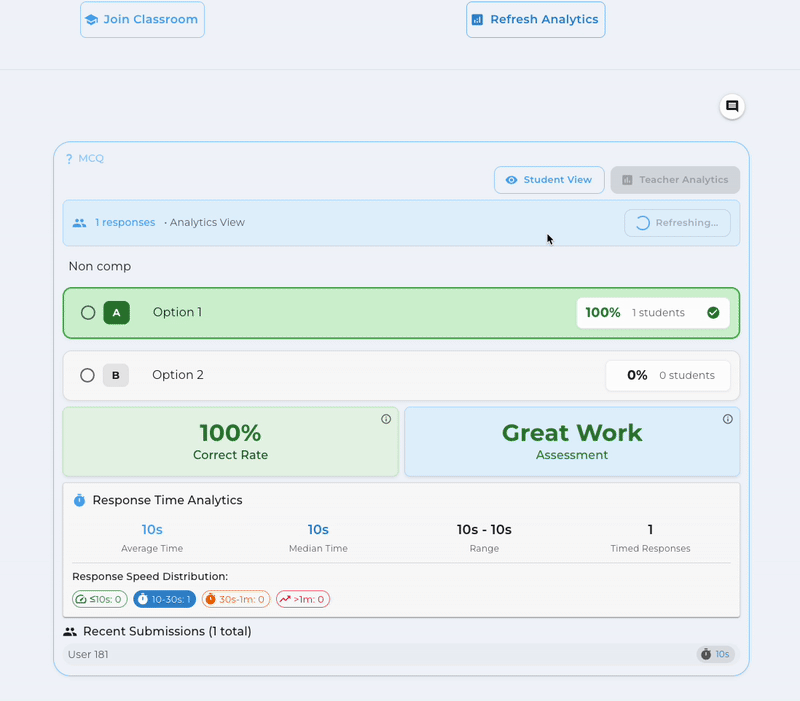Click the stopwatch icon beside Response Time Analytics
The height and width of the screenshot is (701, 800).
(81, 499)
